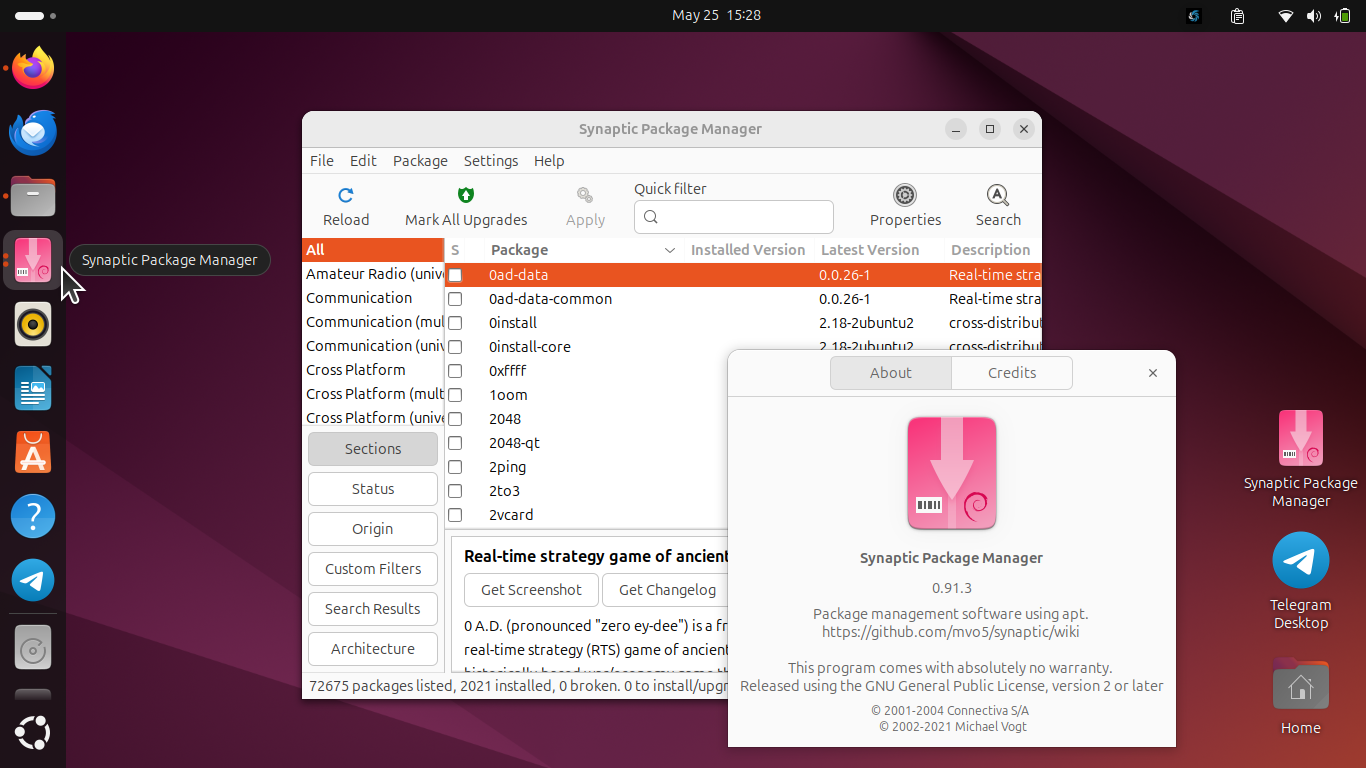Viewport: 1366px width, 768px height.
Task: Select the Communication section
Action: pos(373,298)
